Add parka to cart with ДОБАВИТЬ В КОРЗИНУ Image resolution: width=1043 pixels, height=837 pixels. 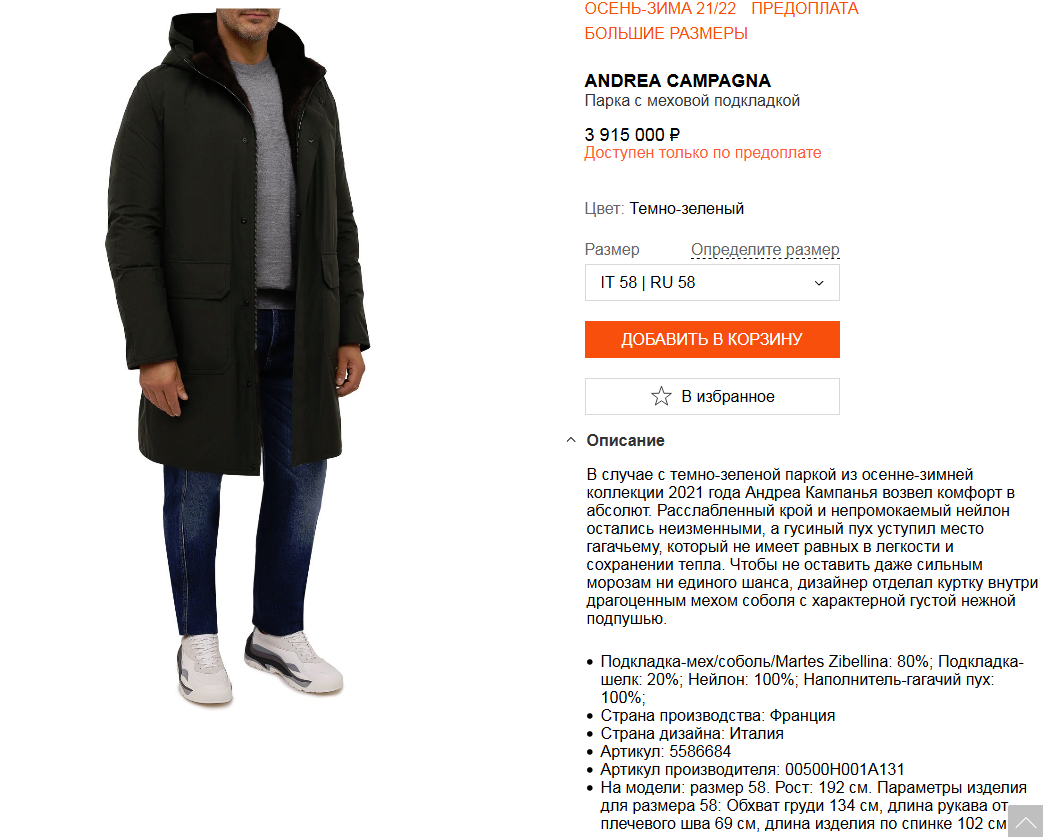pos(712,339)
